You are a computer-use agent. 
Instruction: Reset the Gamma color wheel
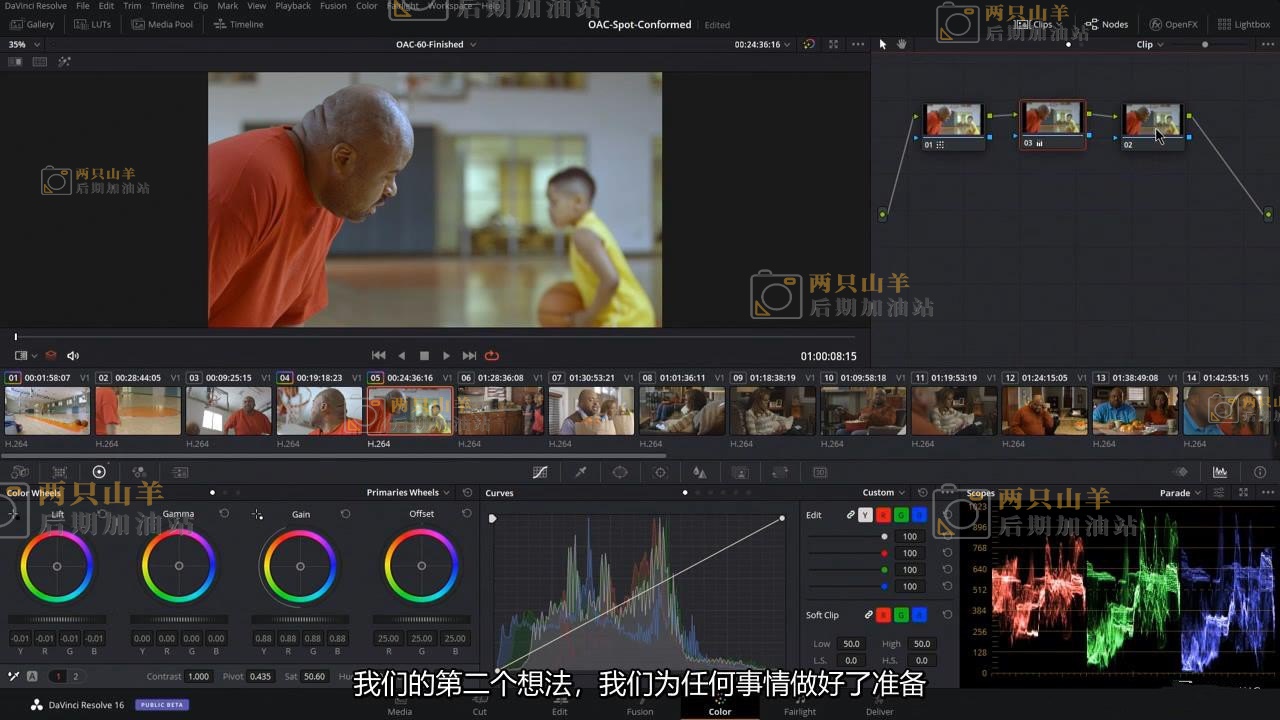(224, 514)
